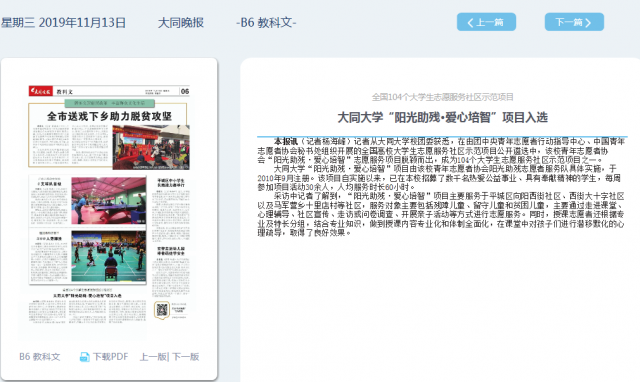The width and height of the screenshot is (640, 382).
Task: Click the PDF download icon
Action: tap(84, 357)
